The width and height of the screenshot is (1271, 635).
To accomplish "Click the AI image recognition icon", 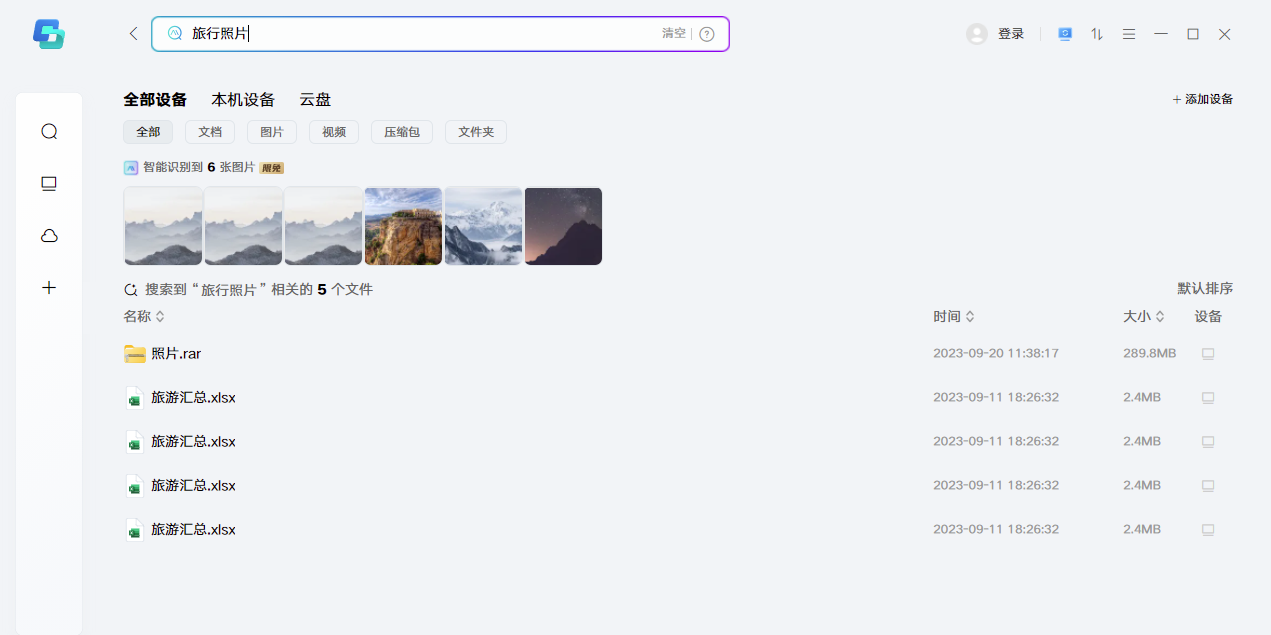I will [131, 167].
